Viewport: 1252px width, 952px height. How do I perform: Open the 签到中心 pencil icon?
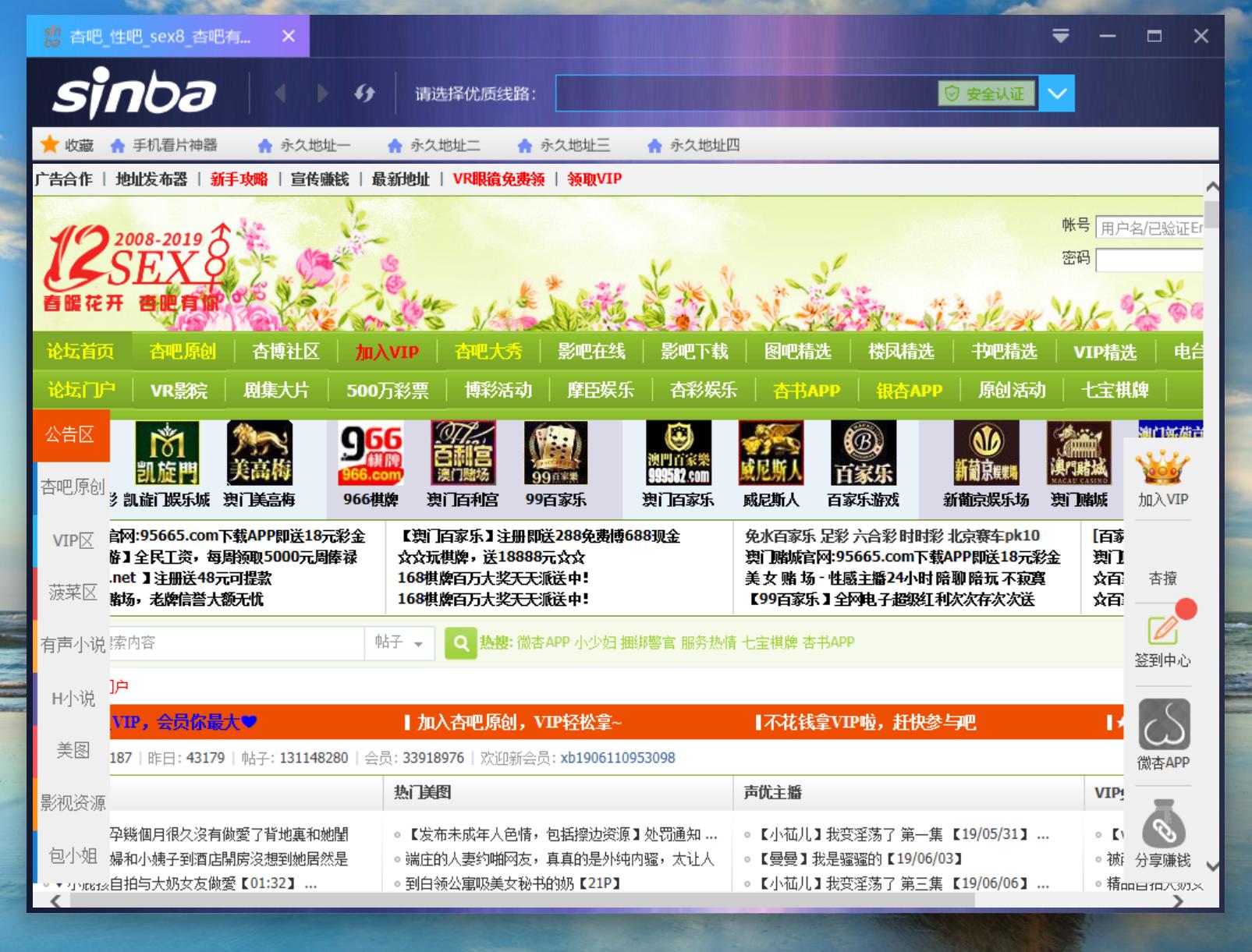click(1163, 630)
